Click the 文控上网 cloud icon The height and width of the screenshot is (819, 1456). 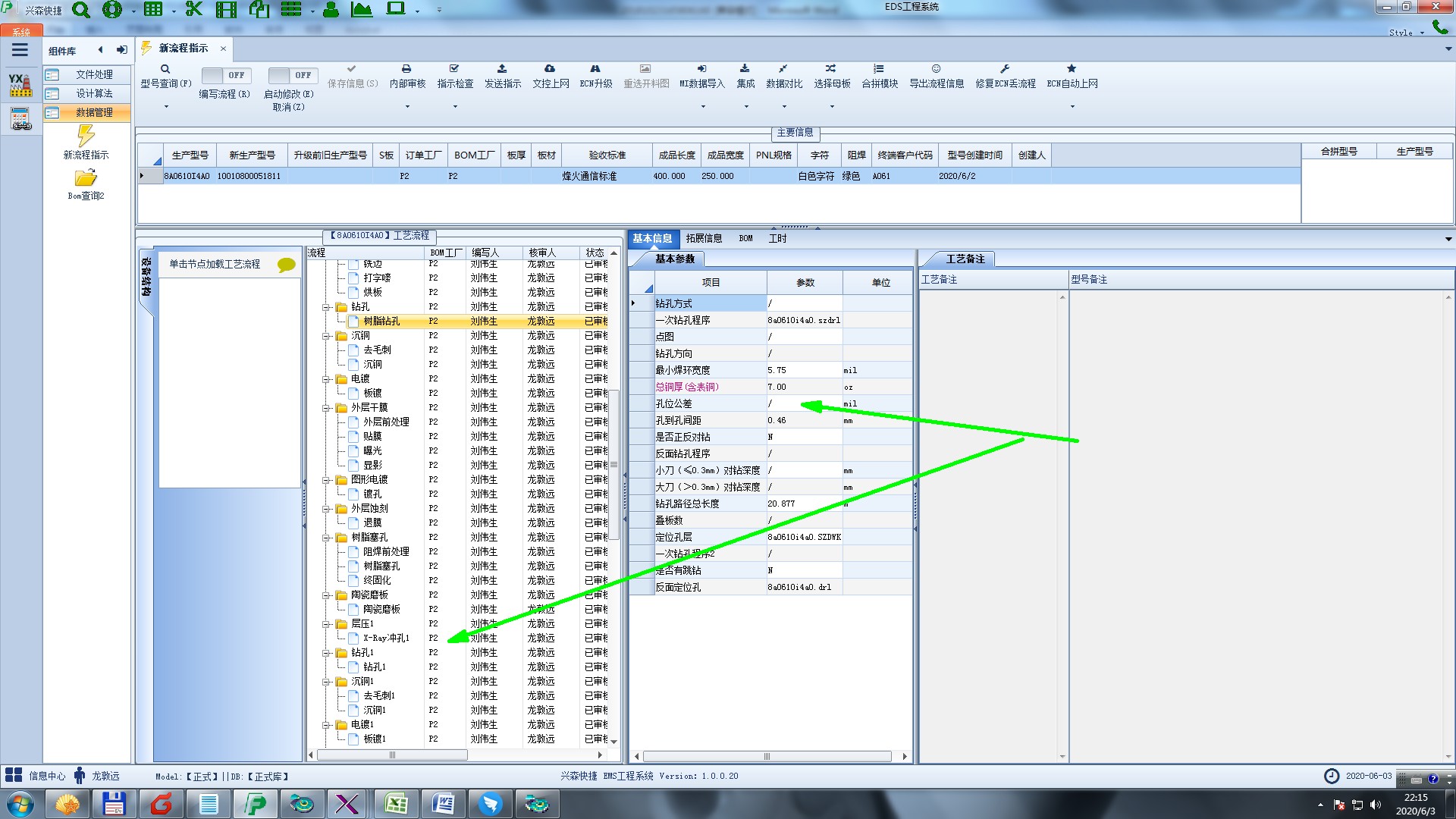[x=550, y=69]
